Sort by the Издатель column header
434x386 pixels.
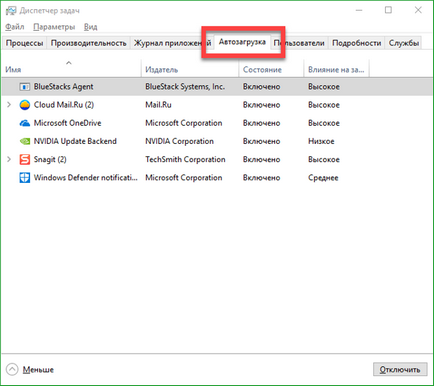click(190, 68)
